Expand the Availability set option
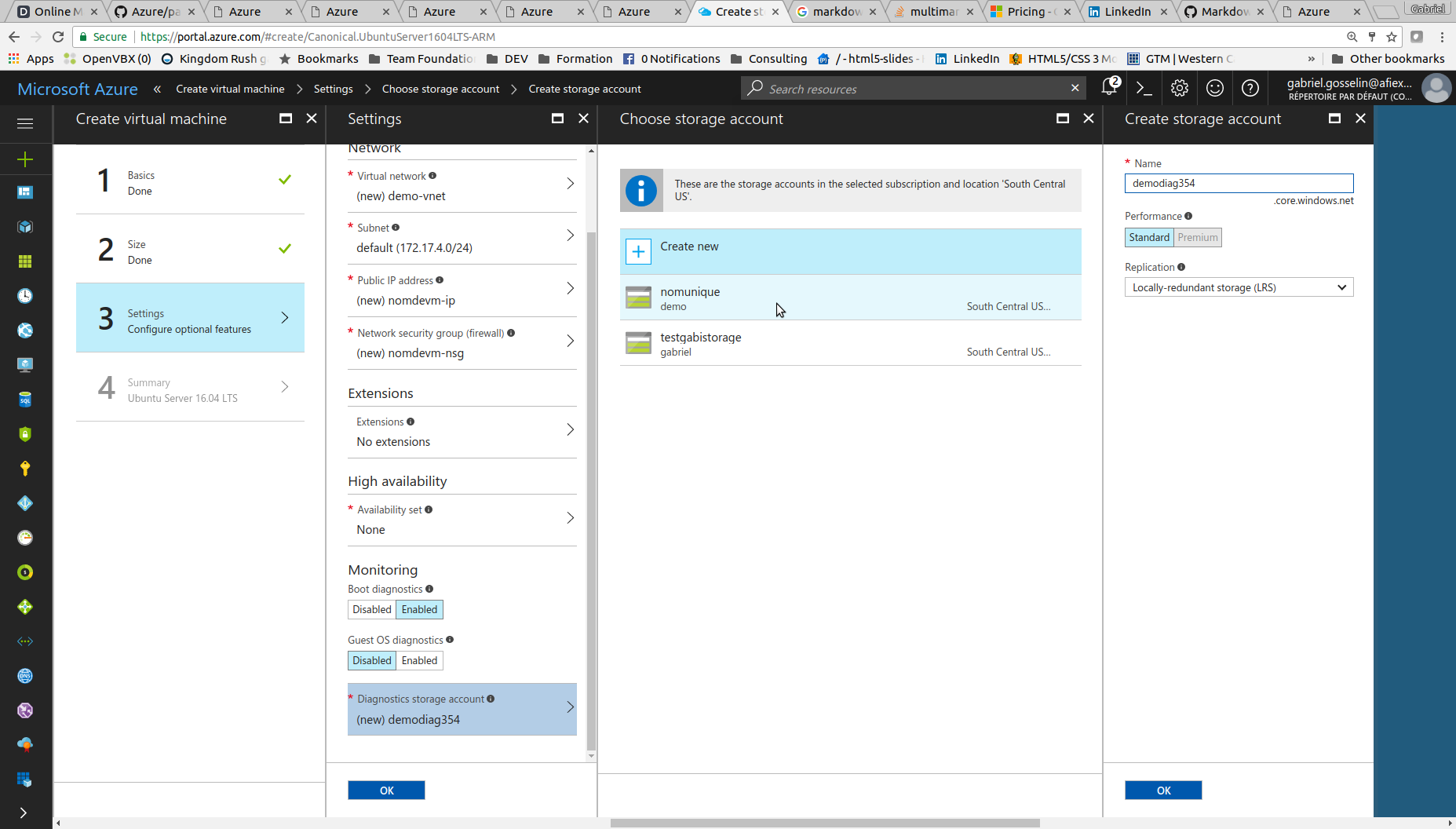 point(462,520)
